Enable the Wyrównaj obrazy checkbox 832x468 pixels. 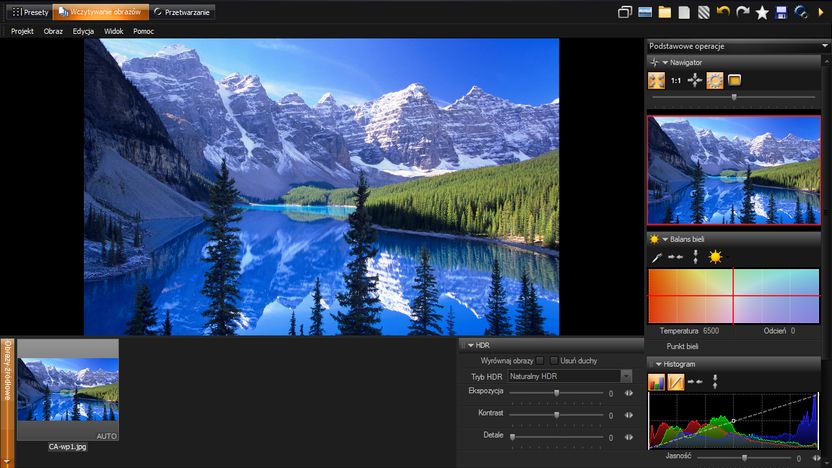(x=540, y=360)
